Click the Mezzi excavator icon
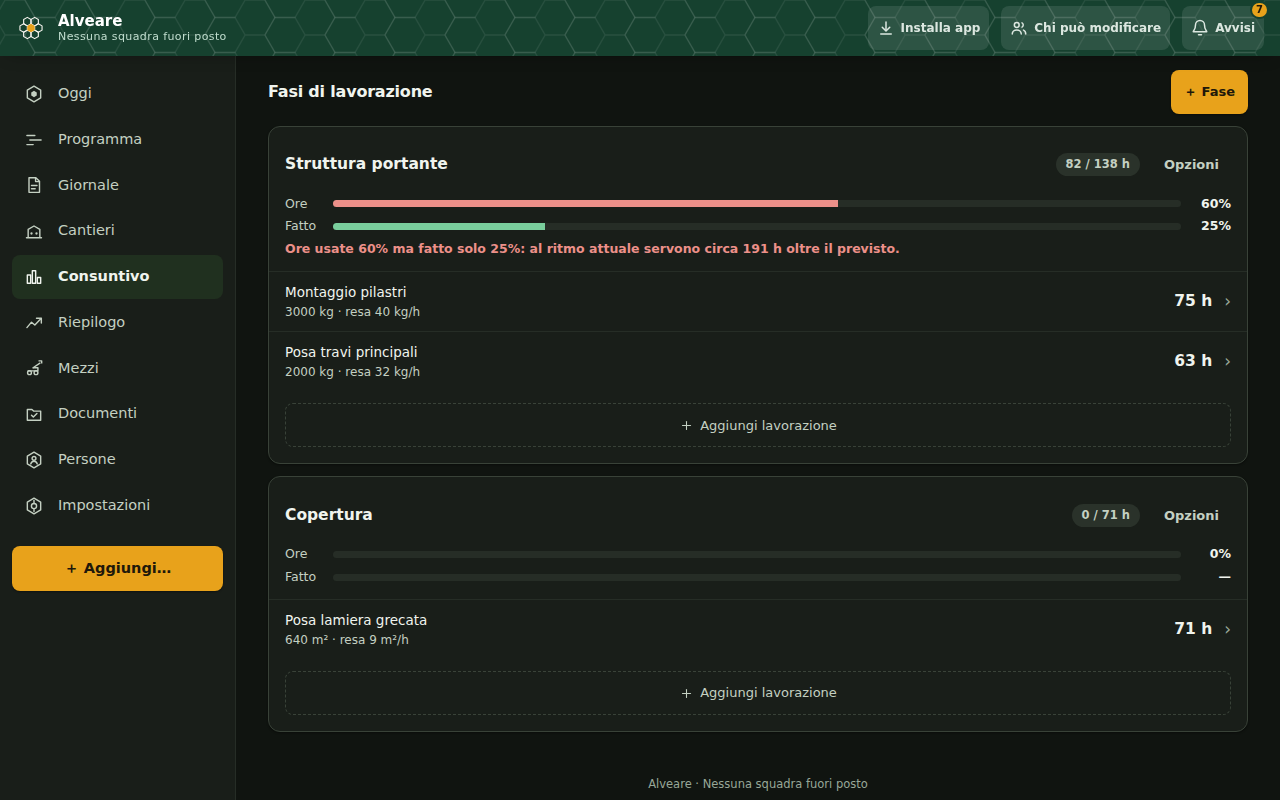 34,368
